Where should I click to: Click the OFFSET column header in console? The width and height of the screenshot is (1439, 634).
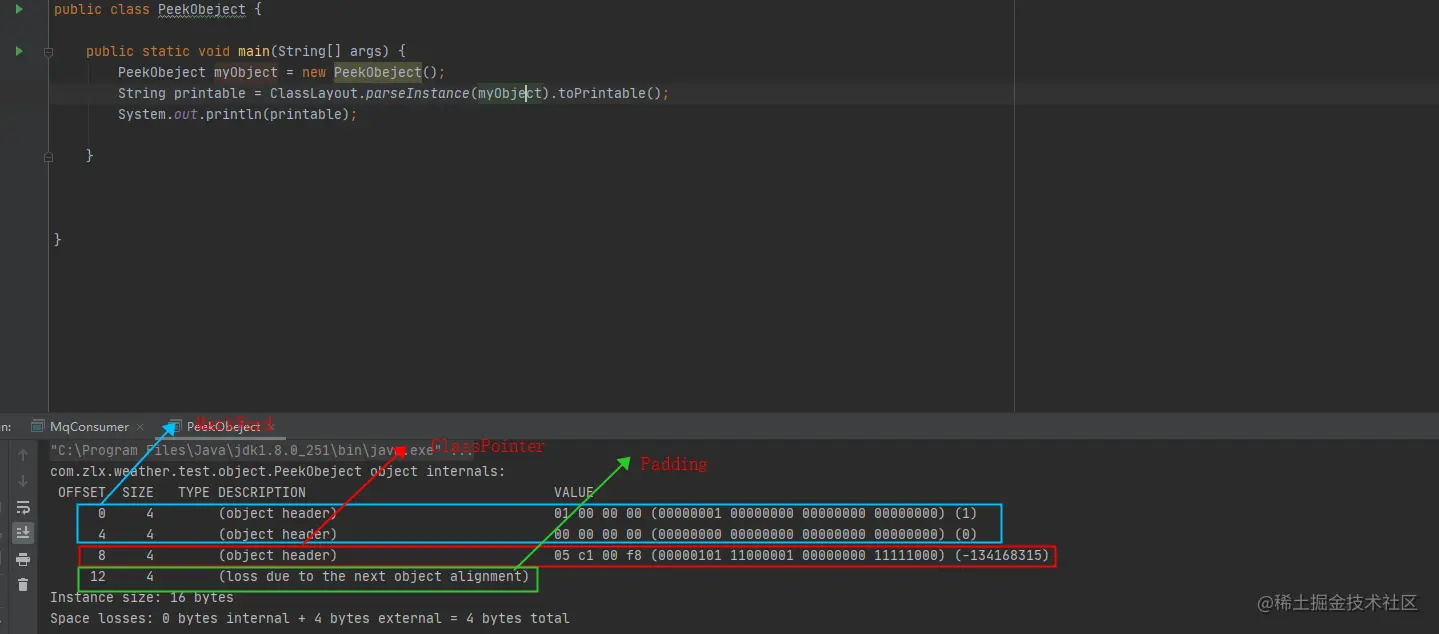coord(82,492)
